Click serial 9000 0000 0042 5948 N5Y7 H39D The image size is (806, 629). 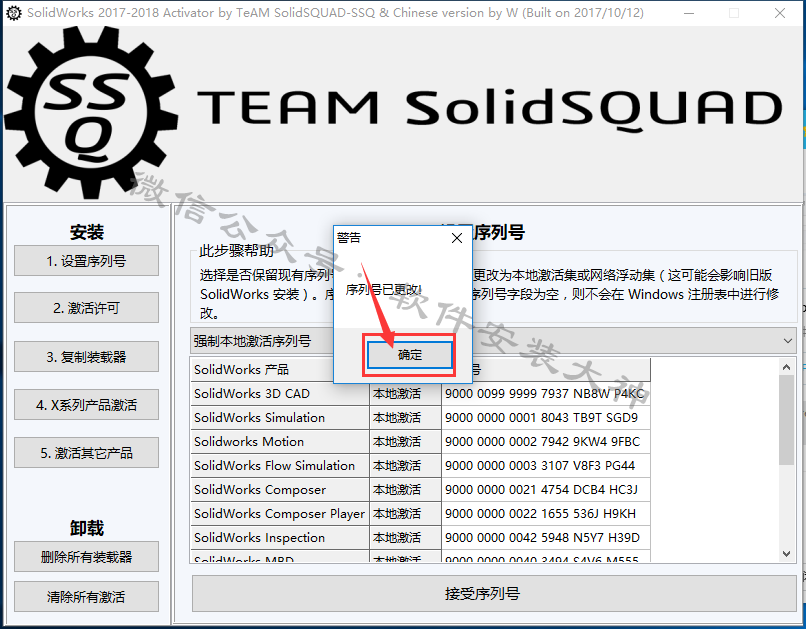coord(545,538)
